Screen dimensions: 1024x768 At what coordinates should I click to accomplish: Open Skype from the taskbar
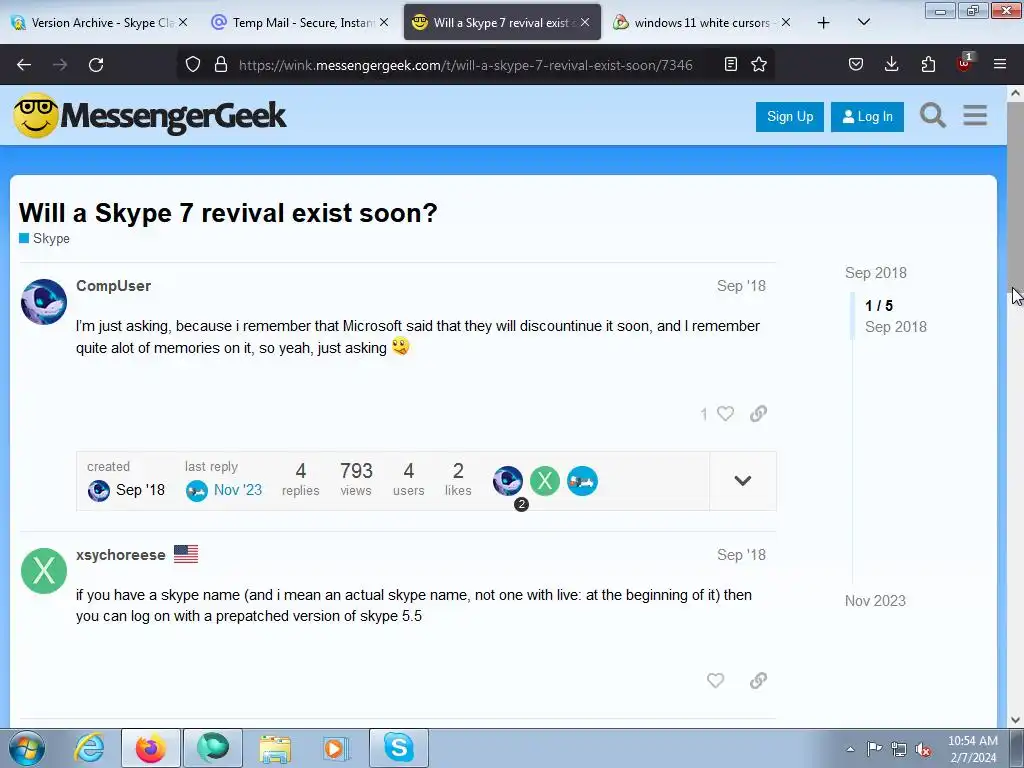coord(399,748)
